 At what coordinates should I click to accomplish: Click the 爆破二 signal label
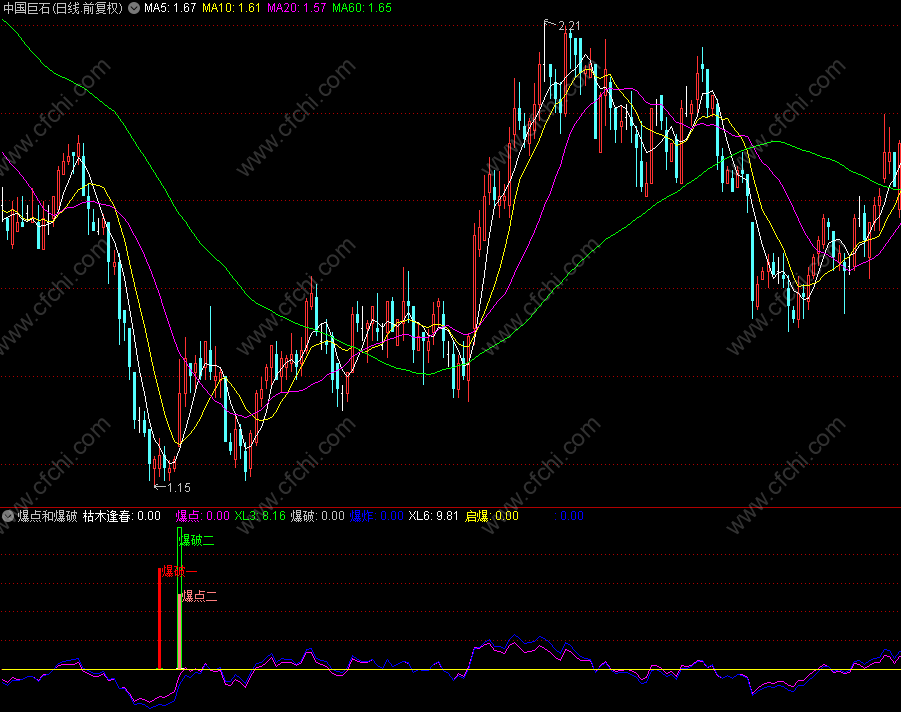(197, 540)
